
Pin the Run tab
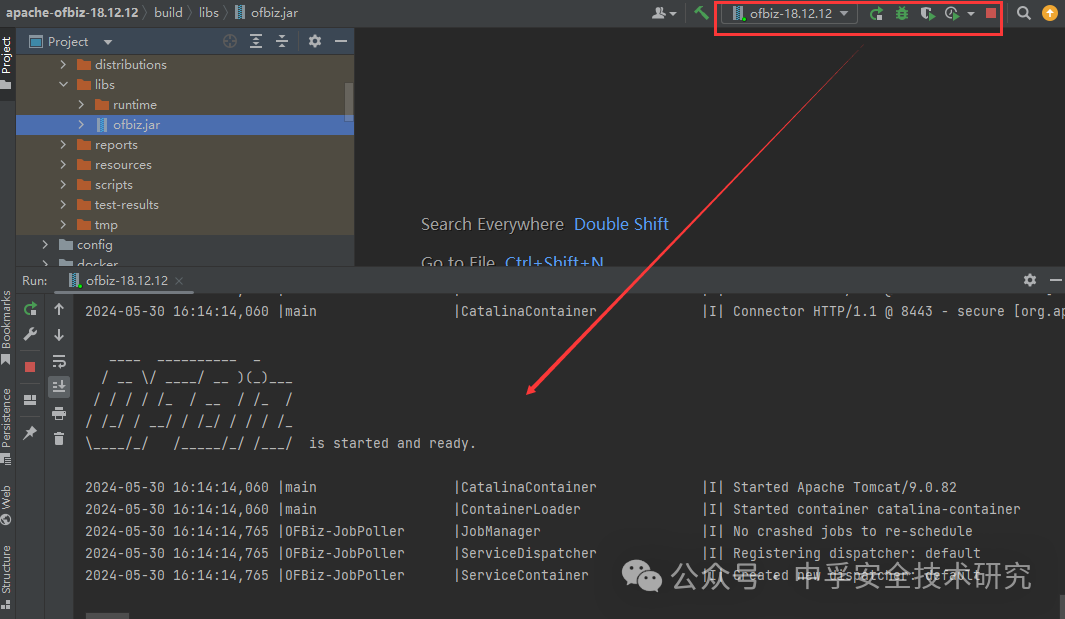pos(30,432)
